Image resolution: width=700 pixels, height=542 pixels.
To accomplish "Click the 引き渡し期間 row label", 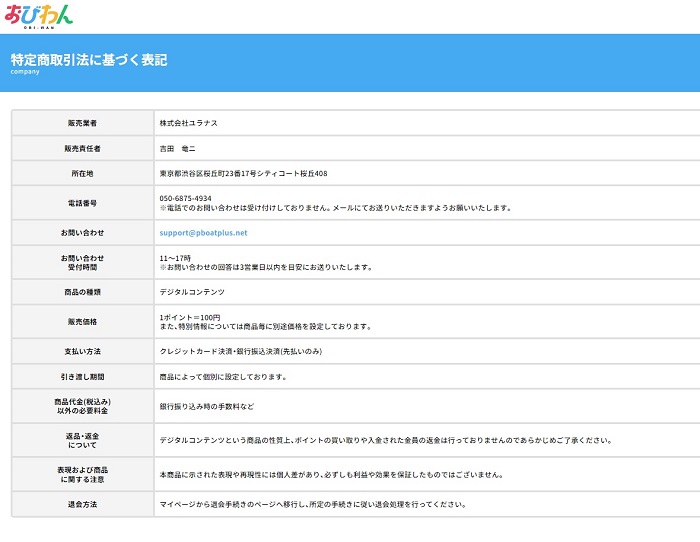I will point(82,377).
